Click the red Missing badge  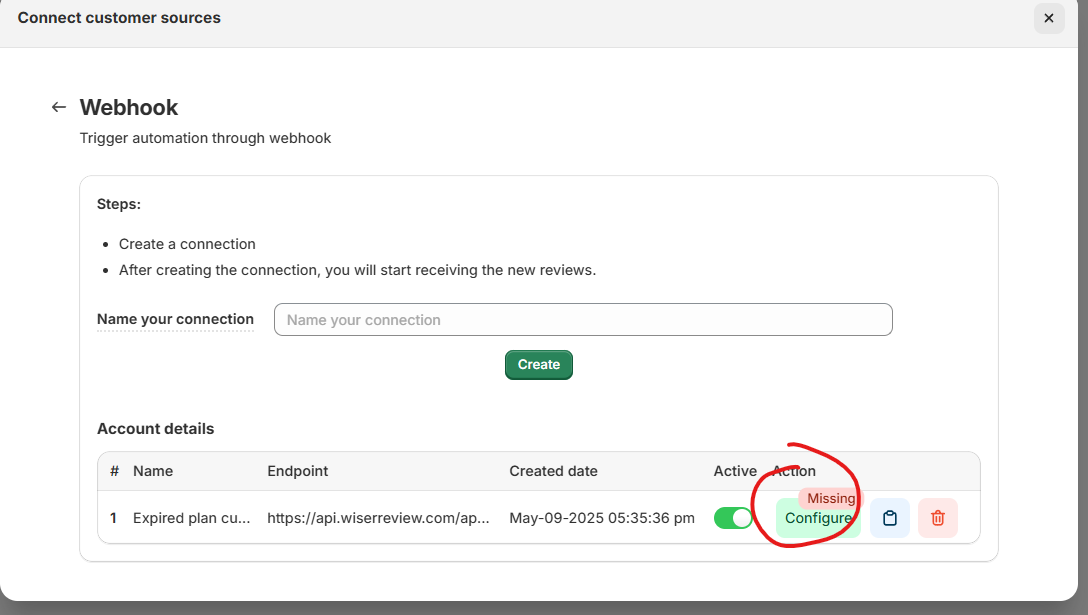(830, 498)
